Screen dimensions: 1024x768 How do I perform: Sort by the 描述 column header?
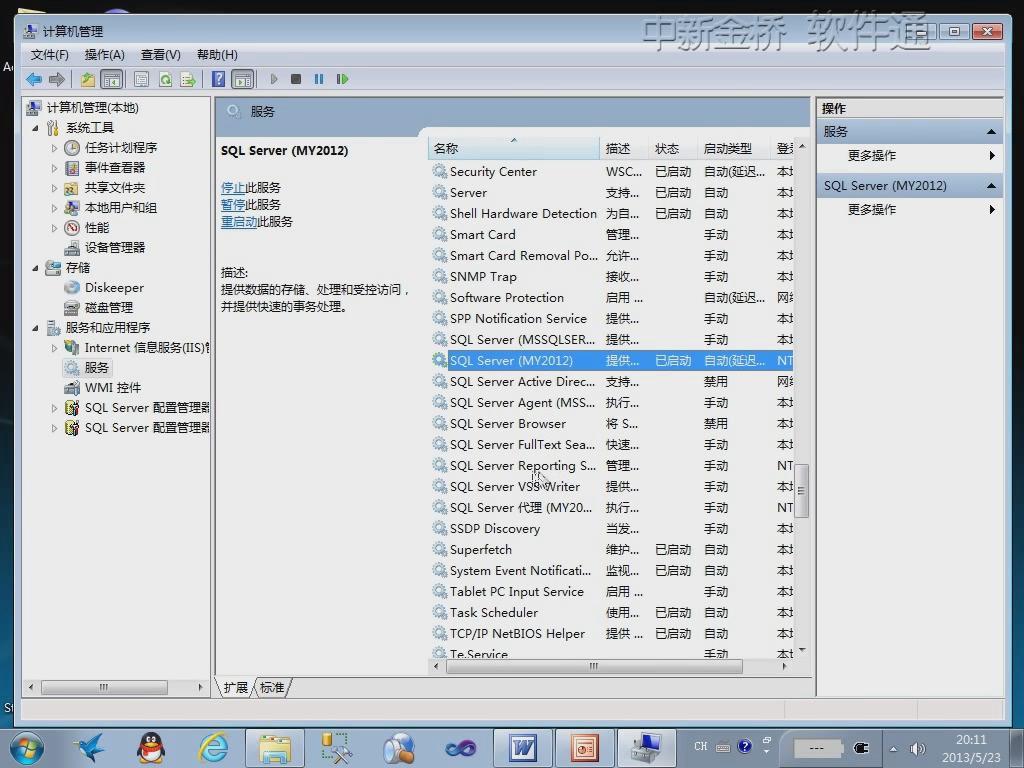click(624, 148)
